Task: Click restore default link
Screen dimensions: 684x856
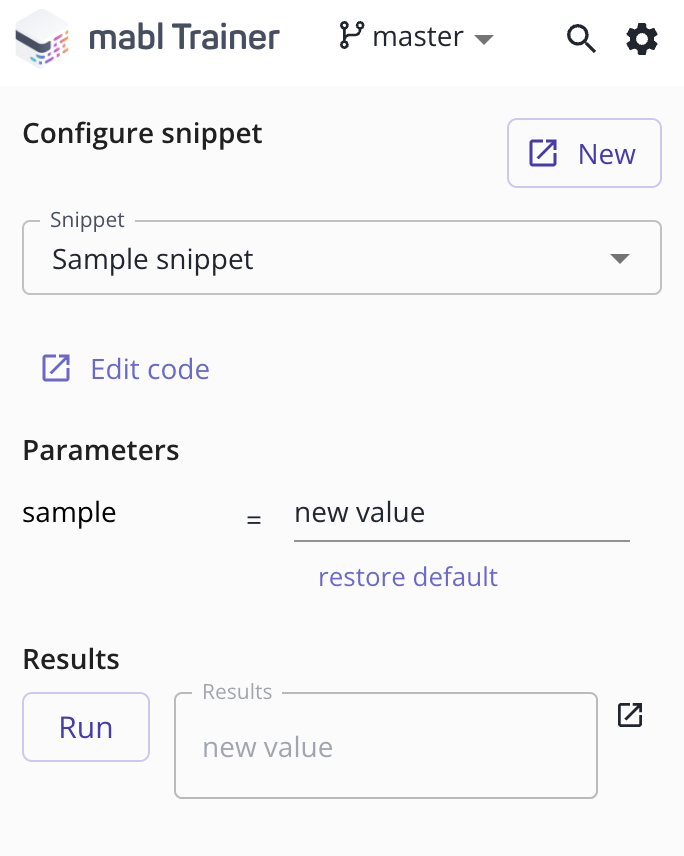Action: coord(408,576)
